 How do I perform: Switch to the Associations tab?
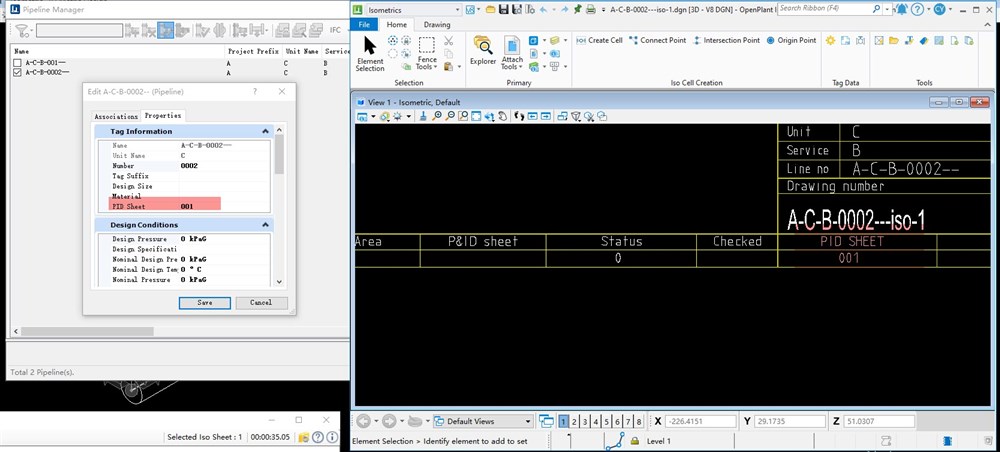click(116, 116)
